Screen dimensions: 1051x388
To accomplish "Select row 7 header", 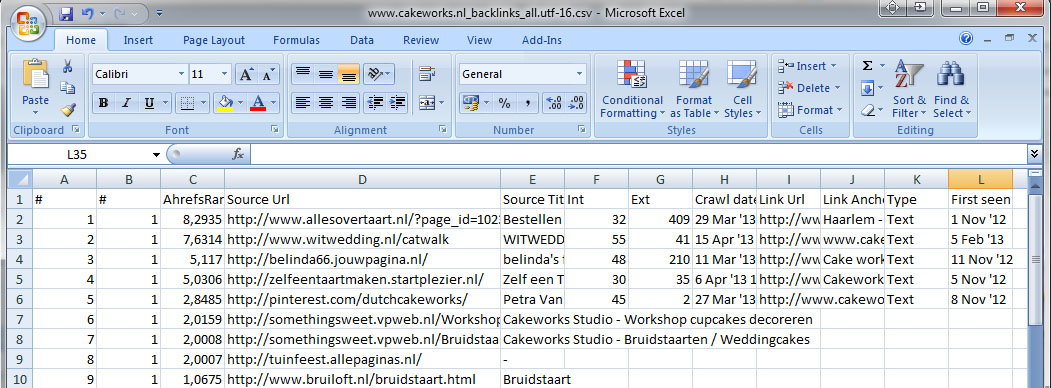I will (20, 319).
